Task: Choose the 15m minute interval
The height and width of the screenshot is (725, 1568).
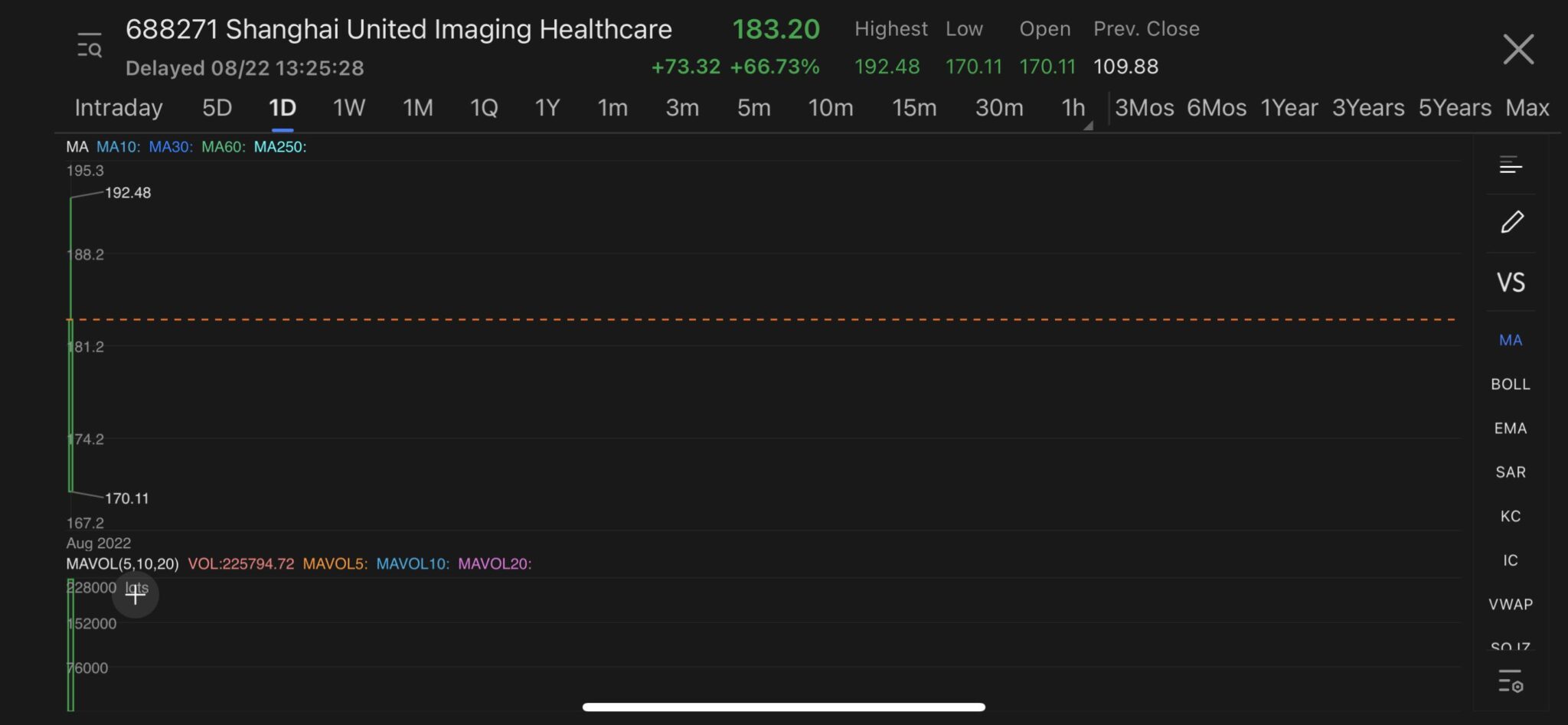Action: tap(914, 108)
